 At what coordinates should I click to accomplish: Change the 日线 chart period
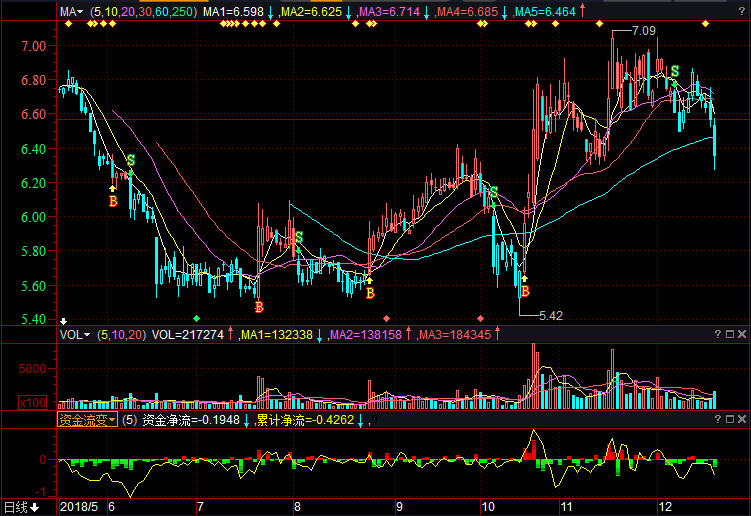tap(22, 507)
